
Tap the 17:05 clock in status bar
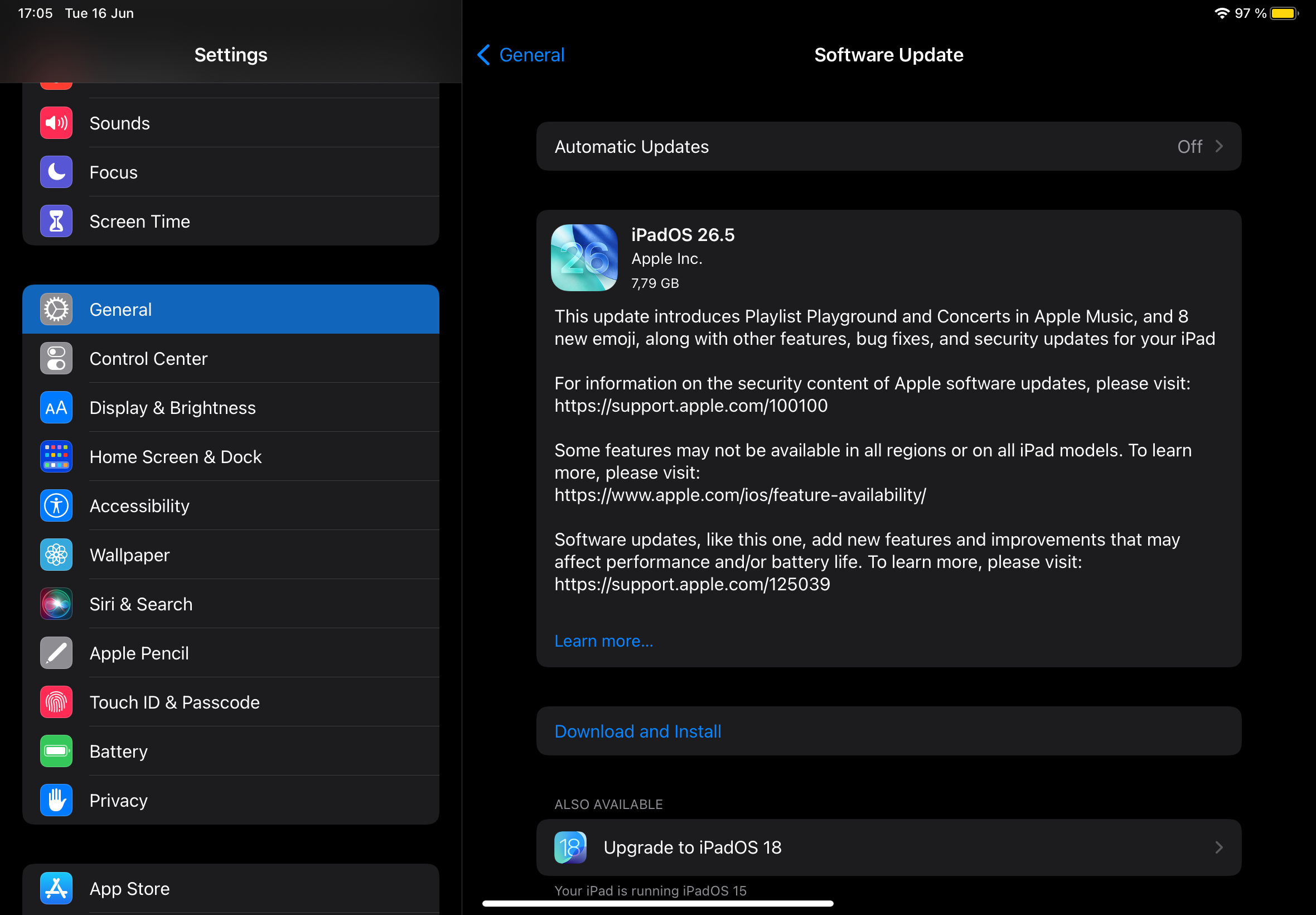[x=36, y=13]
